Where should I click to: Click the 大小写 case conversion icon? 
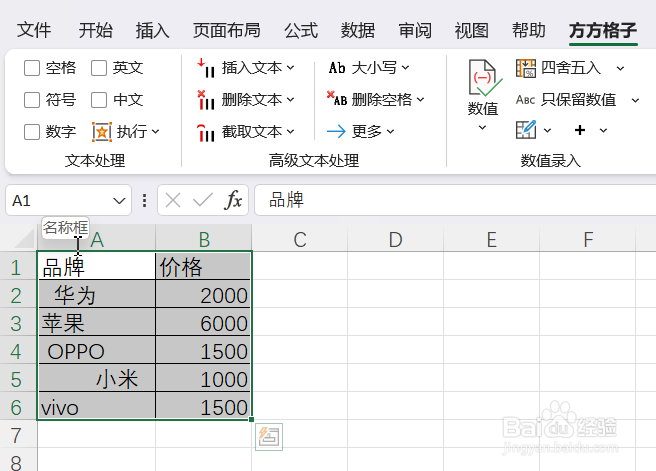click(x=337, y=68)
